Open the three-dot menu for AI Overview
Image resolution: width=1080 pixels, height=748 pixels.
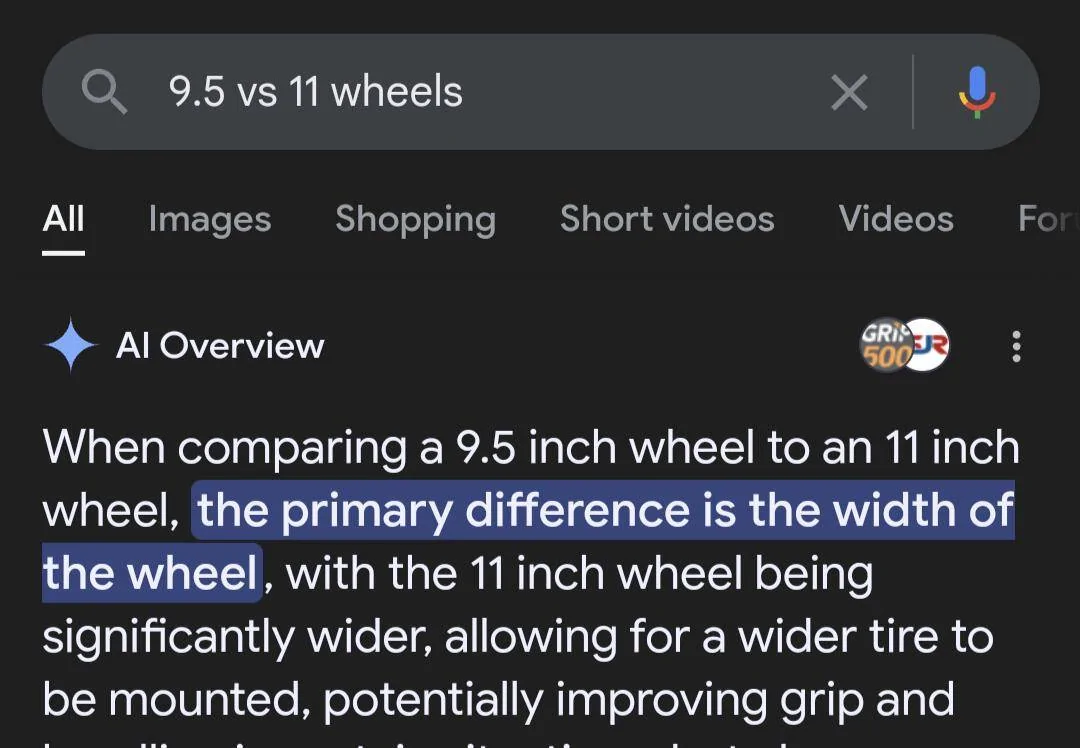coord(1016,346)
